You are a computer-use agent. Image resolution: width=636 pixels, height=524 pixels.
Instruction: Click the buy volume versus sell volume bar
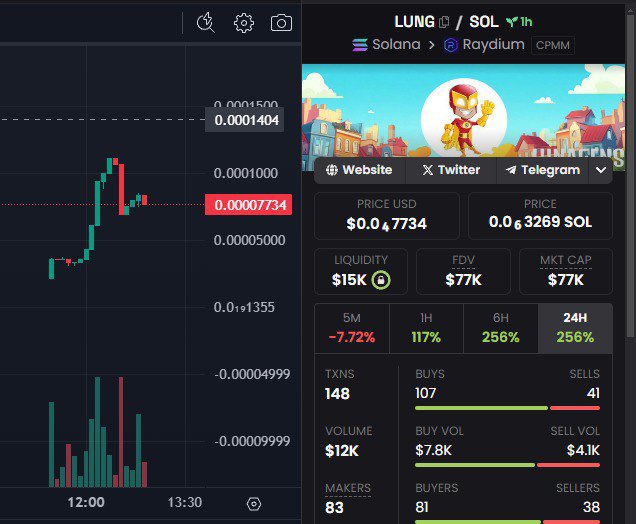(x=507, y=465)
